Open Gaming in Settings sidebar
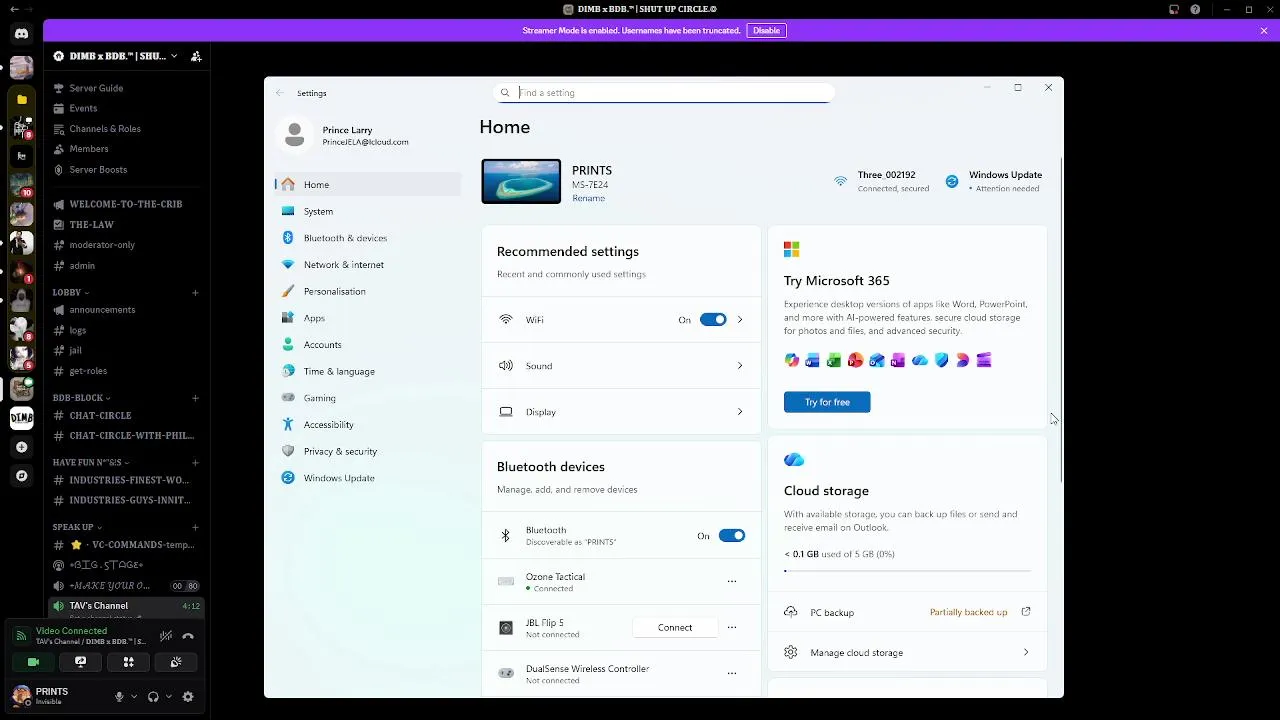The width and height of the screenshot is (1280, 720). pos(368,398)
